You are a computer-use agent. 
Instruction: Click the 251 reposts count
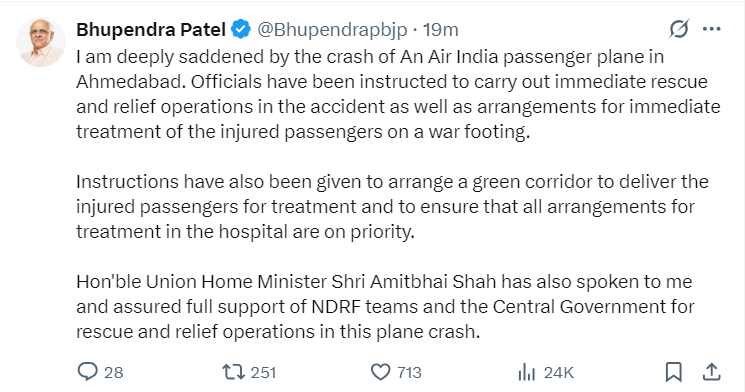pos(263,373)
